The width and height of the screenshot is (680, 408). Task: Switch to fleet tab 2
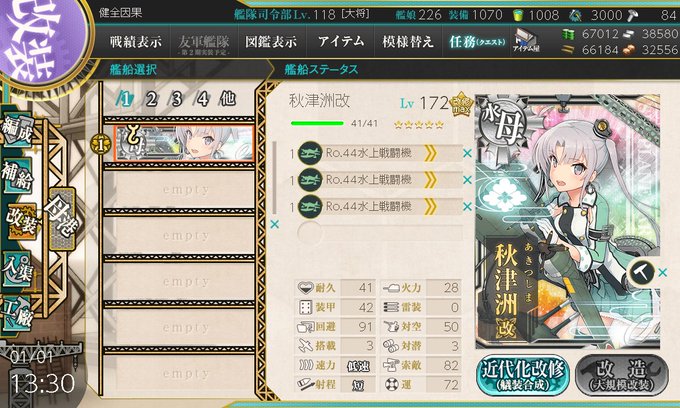tap(151, 100)
